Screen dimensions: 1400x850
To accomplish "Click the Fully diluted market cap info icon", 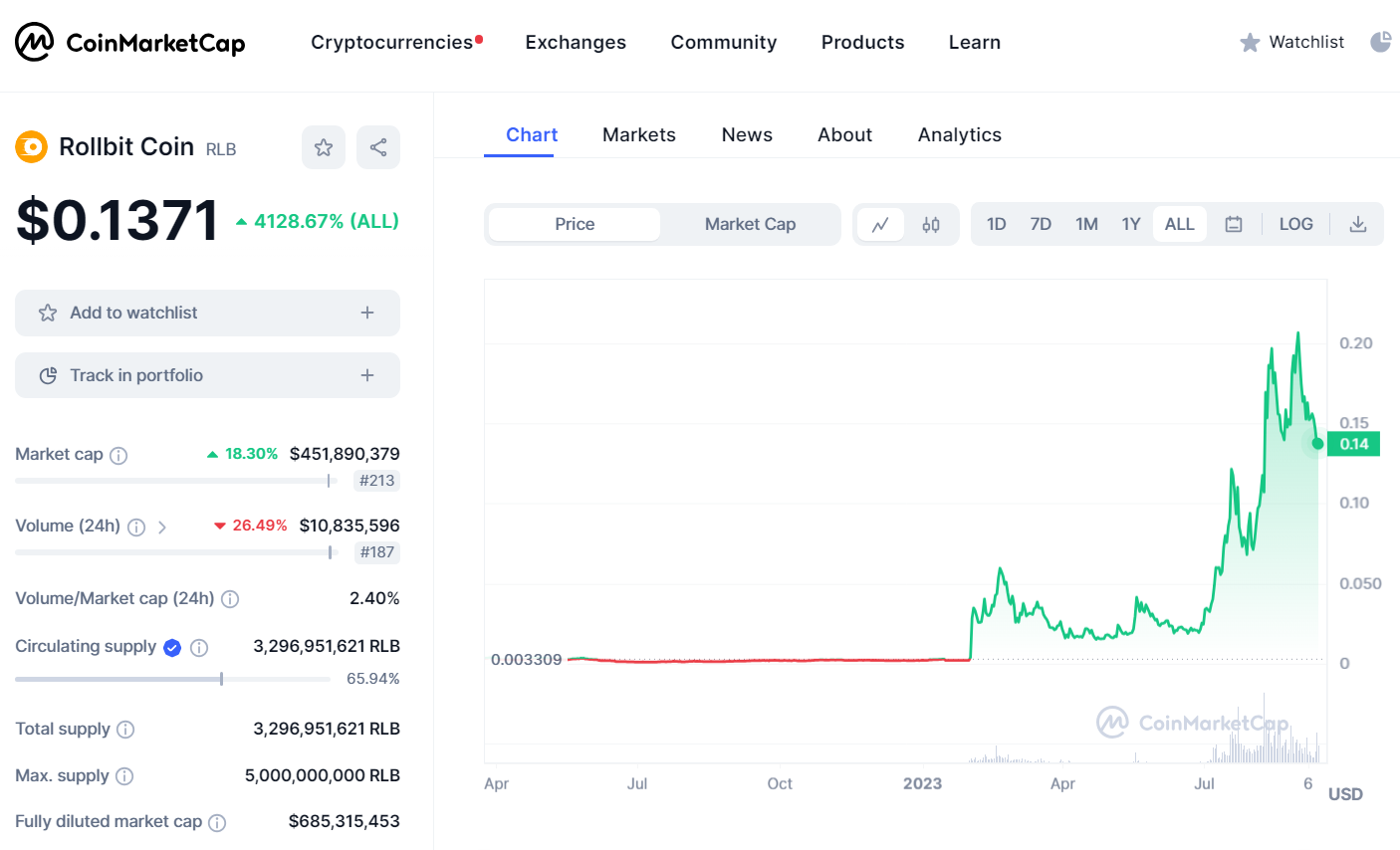I will tap(217, 823).
